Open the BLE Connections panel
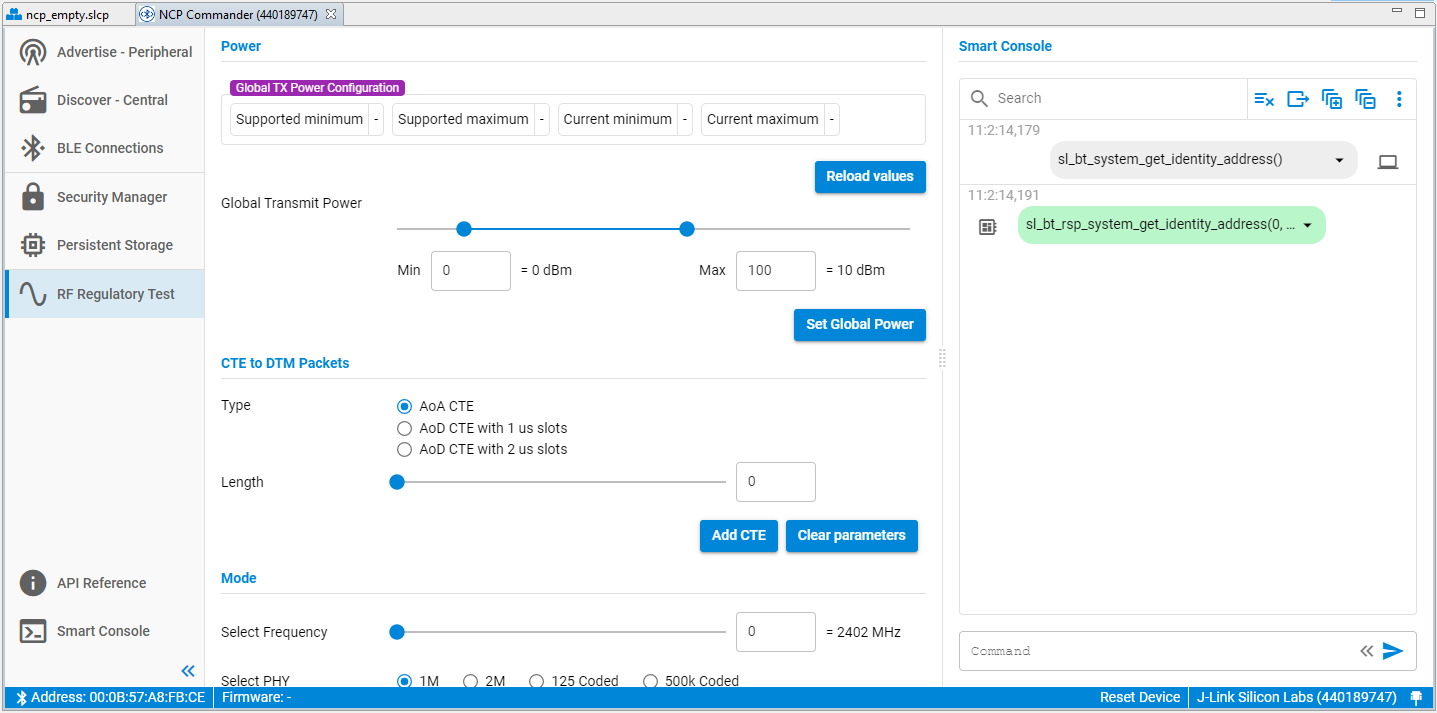The width and height of the screenshot is (1437, 713). pos(104,147)
